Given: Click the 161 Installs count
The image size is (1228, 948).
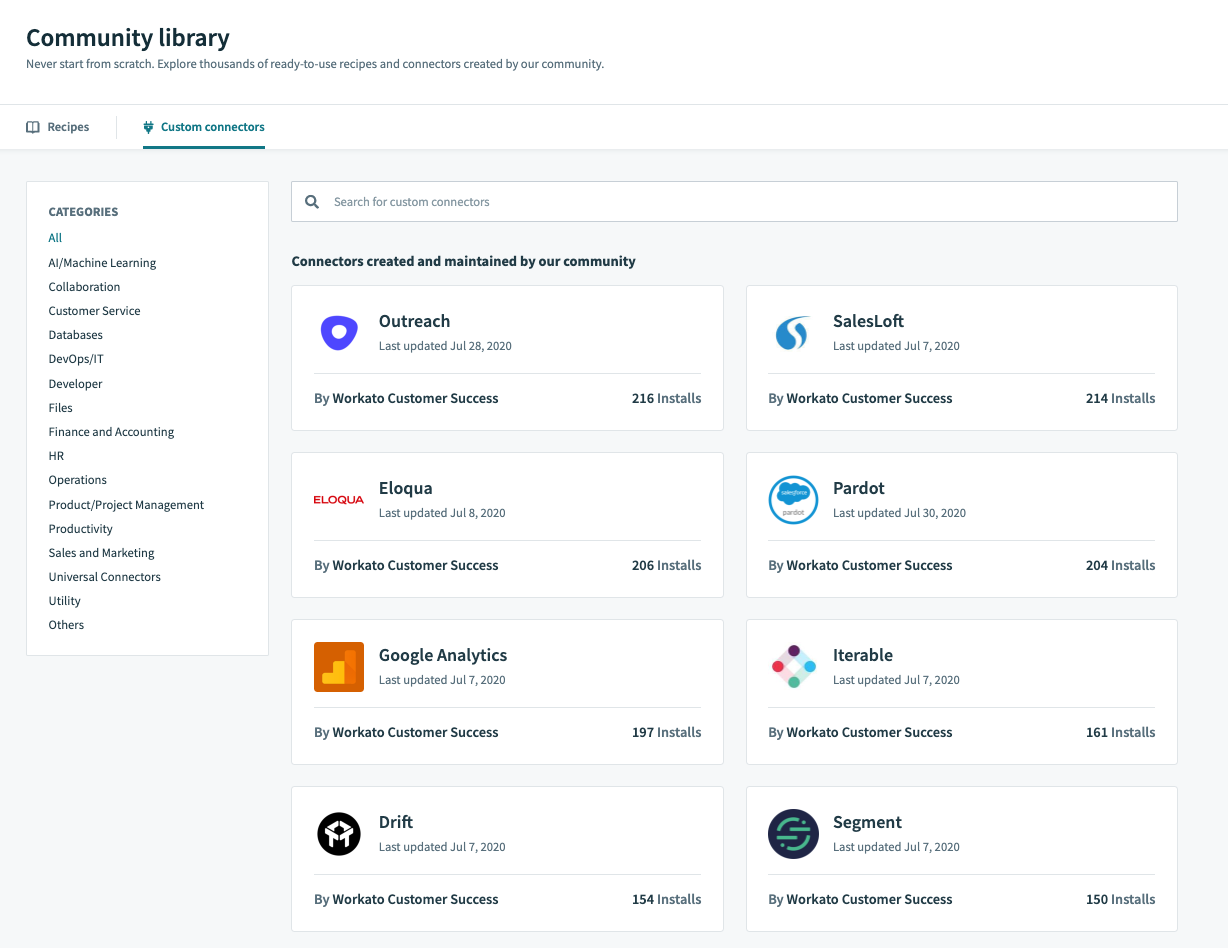Looking at the screenshot, I should (1120, 732).
